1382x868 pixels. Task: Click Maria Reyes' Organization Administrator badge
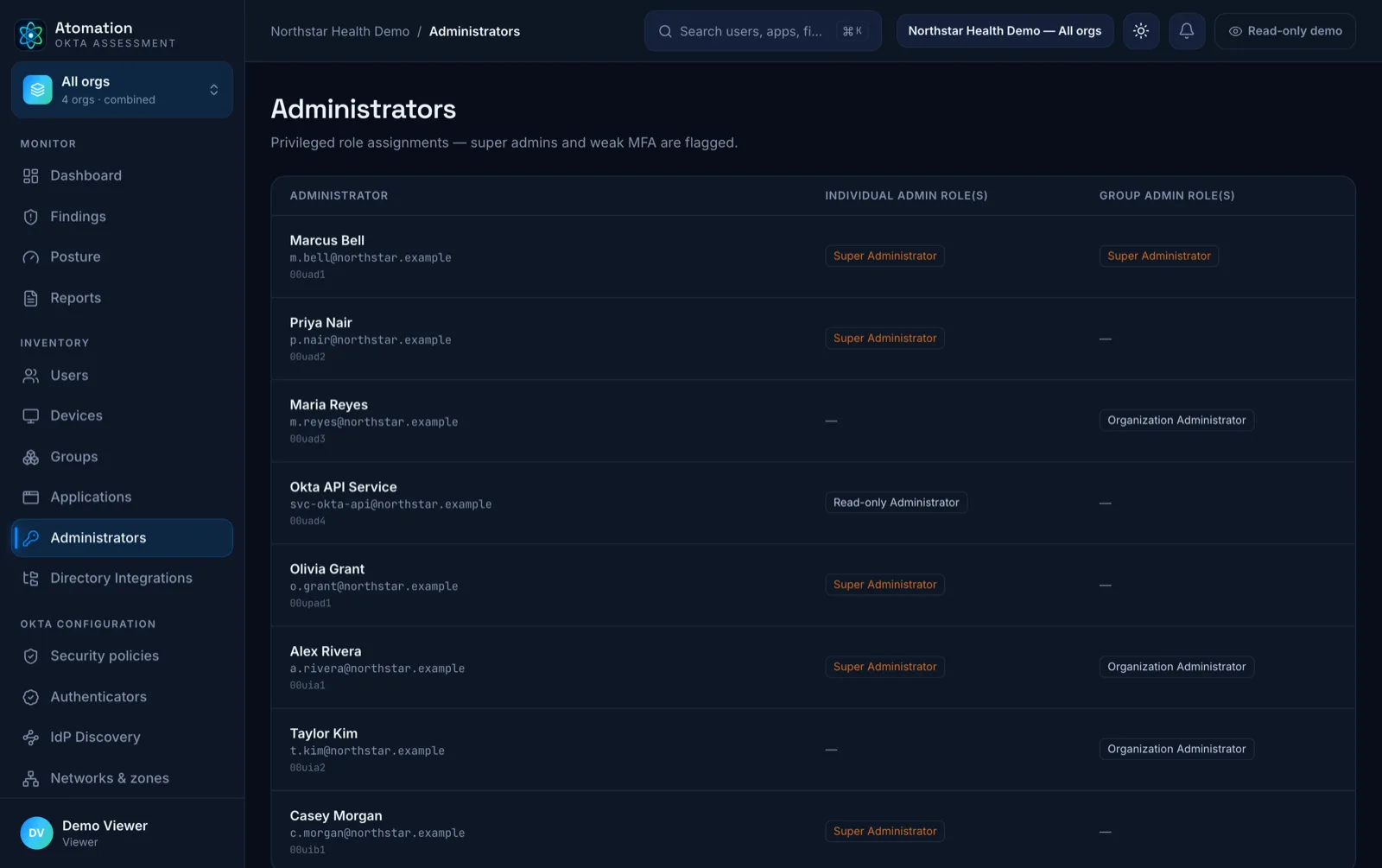pos(1176,421)
